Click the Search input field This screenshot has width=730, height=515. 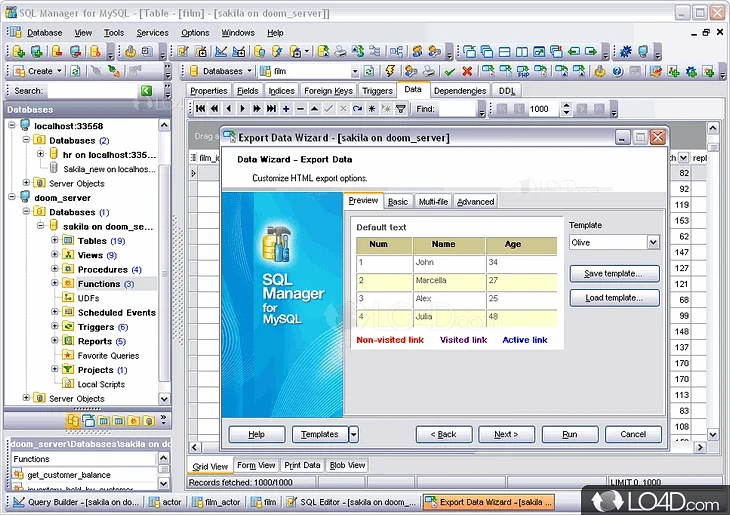[x=90, y=91]
